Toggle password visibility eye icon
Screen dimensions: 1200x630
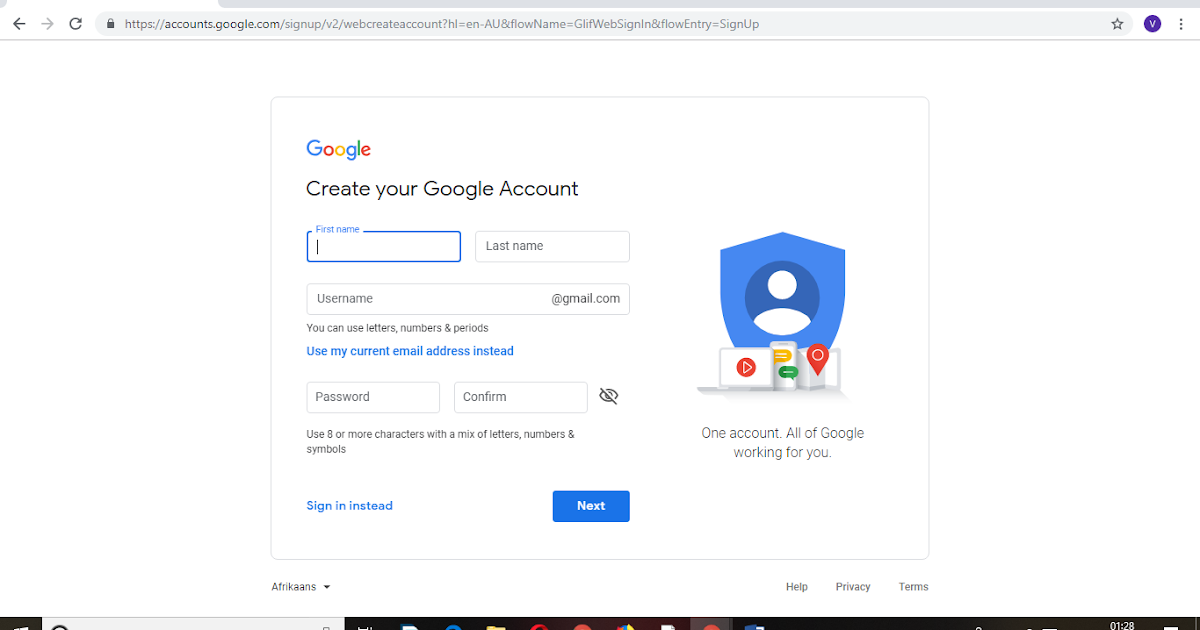(x=608, y=397)
